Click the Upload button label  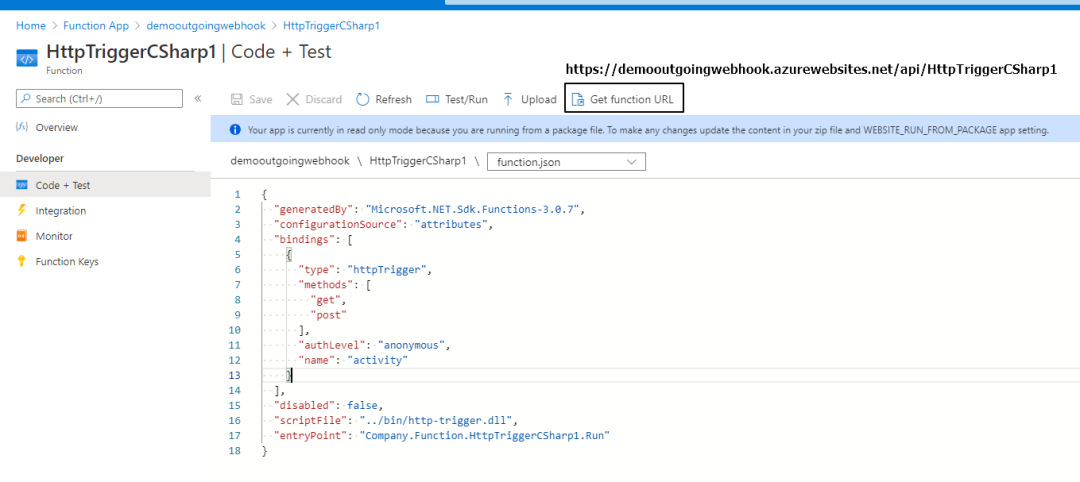[x=539, y=100]
